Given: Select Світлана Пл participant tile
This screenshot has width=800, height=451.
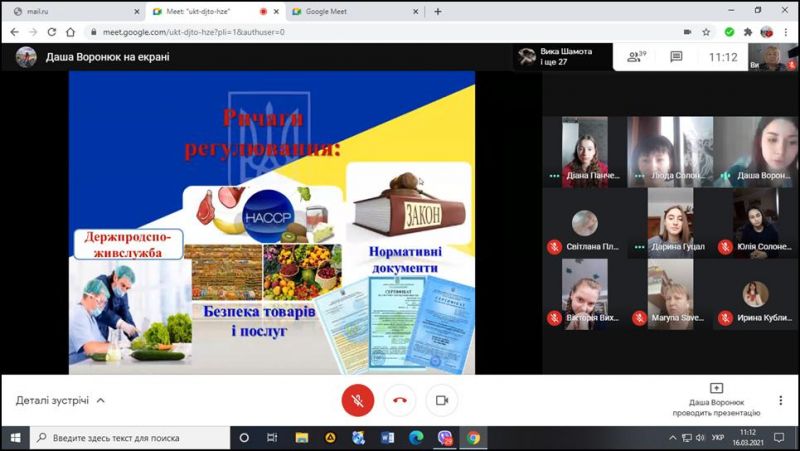Looking at the screenshot, I should (x=585, y=223).
